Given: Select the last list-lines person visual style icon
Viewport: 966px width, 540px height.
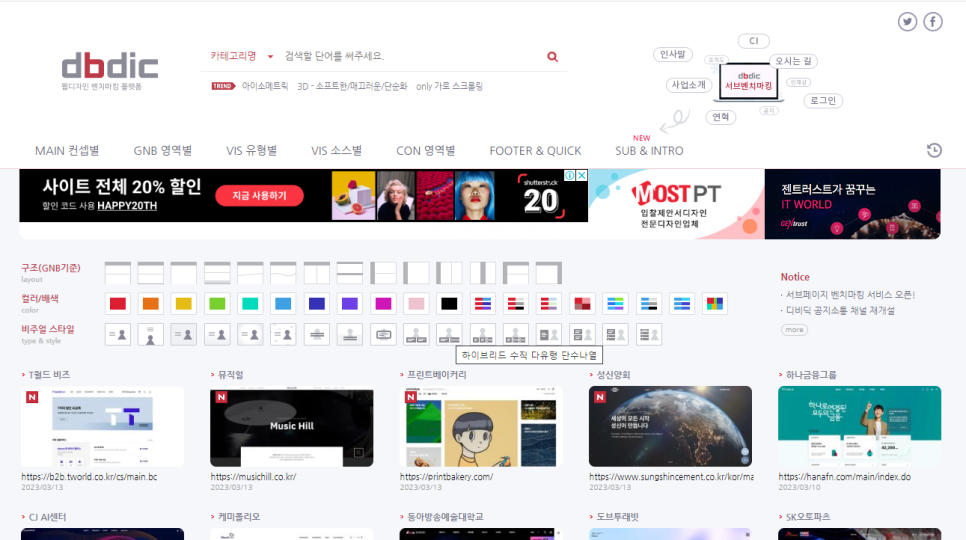Looking at the screenshot, I should pos(649,335).
